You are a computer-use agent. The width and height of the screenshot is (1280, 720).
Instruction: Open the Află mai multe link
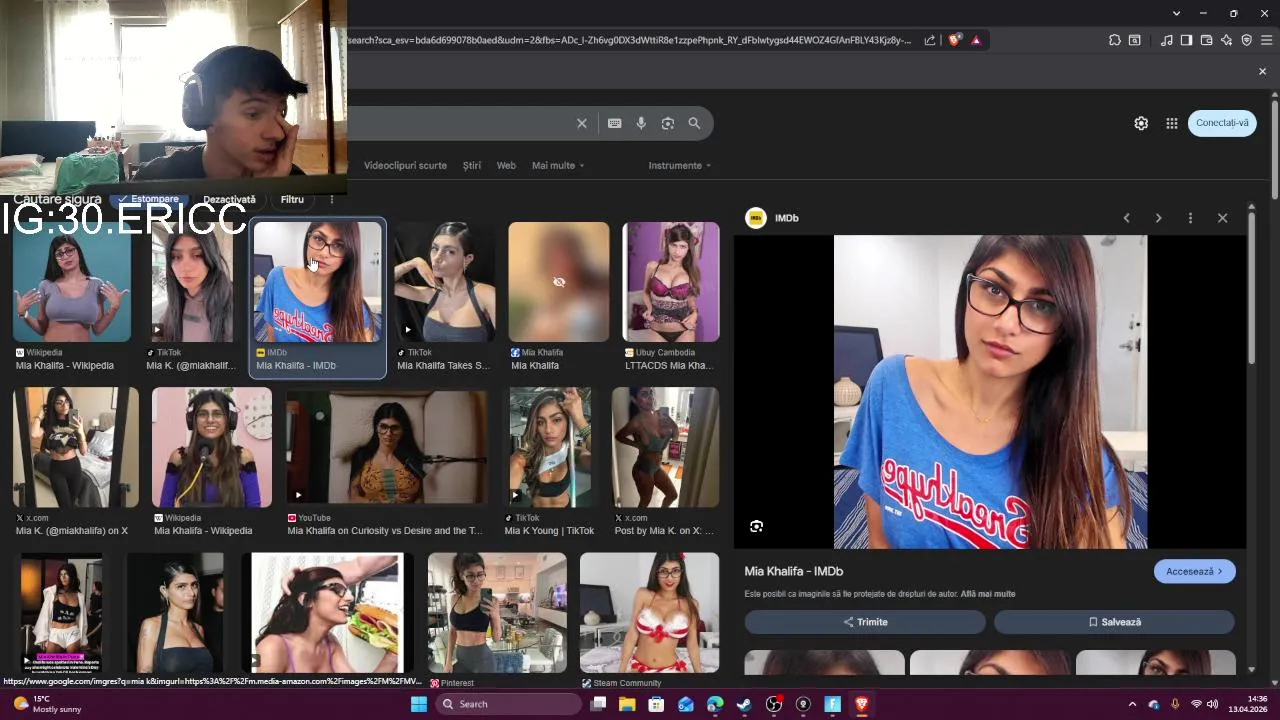coord(988,594)
